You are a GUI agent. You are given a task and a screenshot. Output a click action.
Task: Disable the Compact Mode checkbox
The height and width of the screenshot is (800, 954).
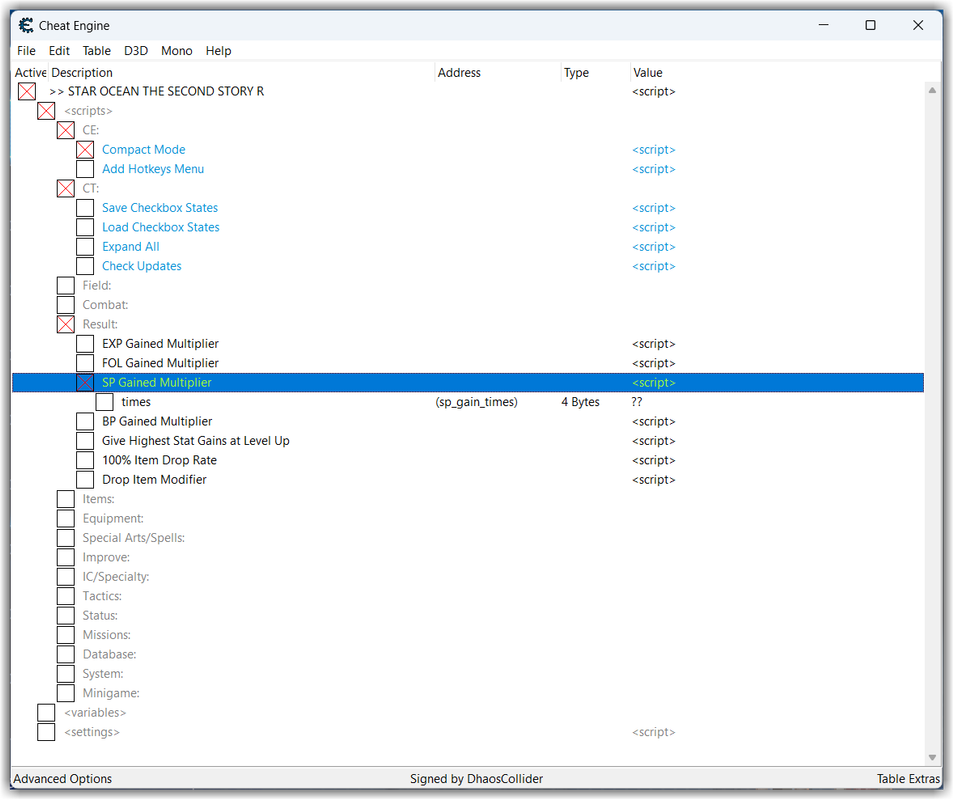85,150
